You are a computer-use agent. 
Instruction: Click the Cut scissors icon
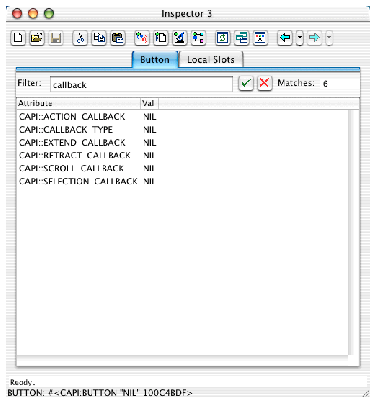pyautogui.click(x=80, y=38)
